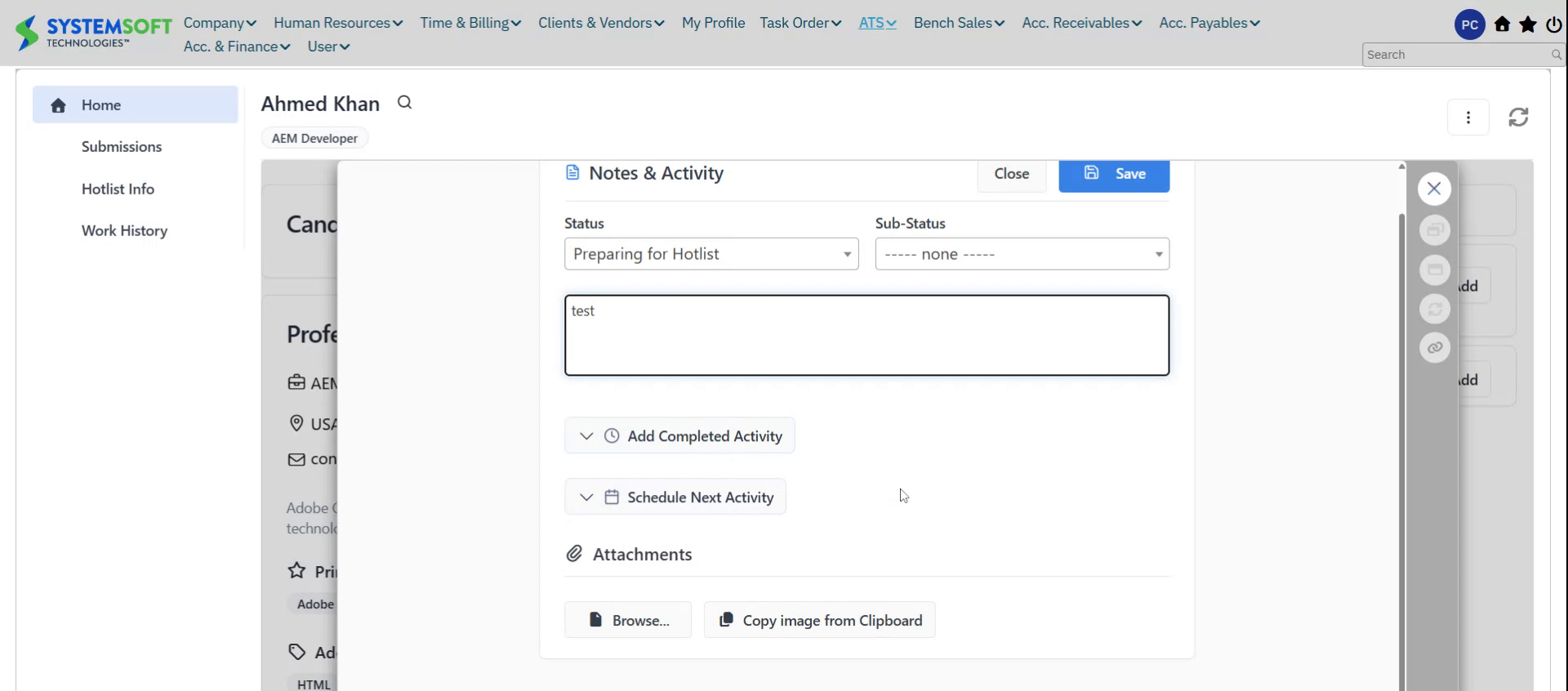
Task: Open the Sub-Status dropdown
Action: (x=1022, y=254)
